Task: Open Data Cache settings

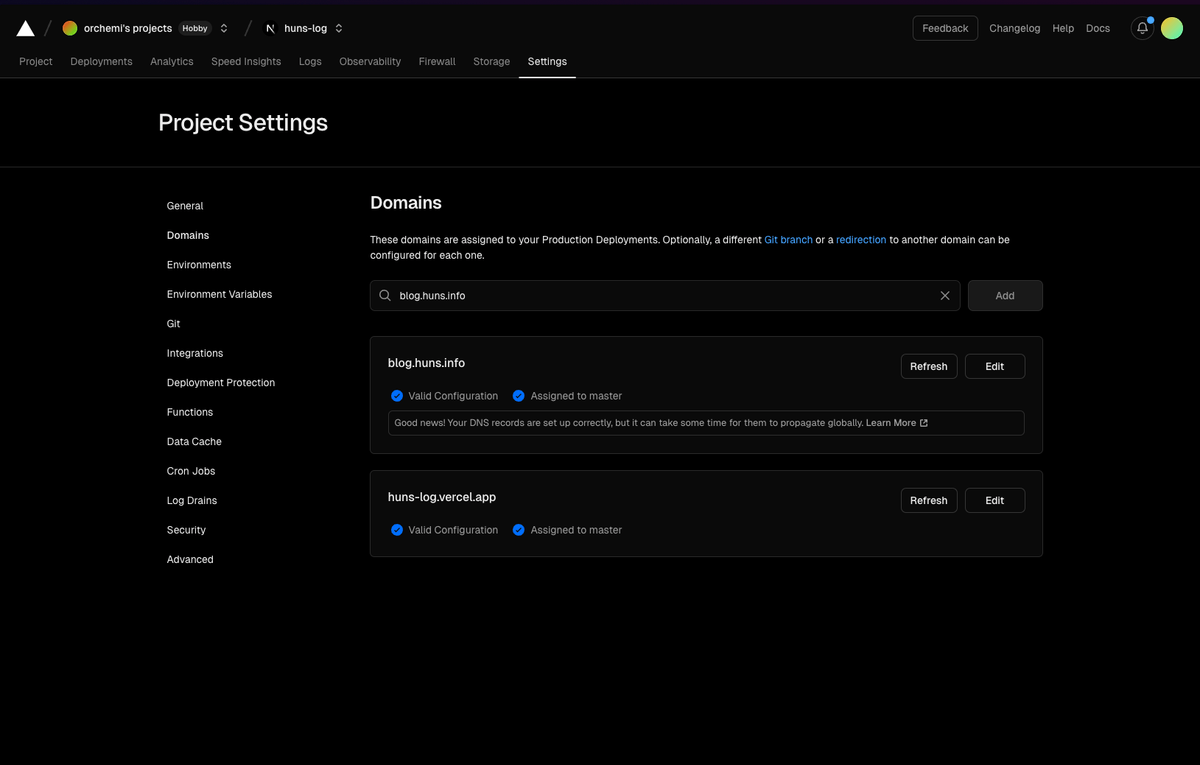Action: [194, 442]
